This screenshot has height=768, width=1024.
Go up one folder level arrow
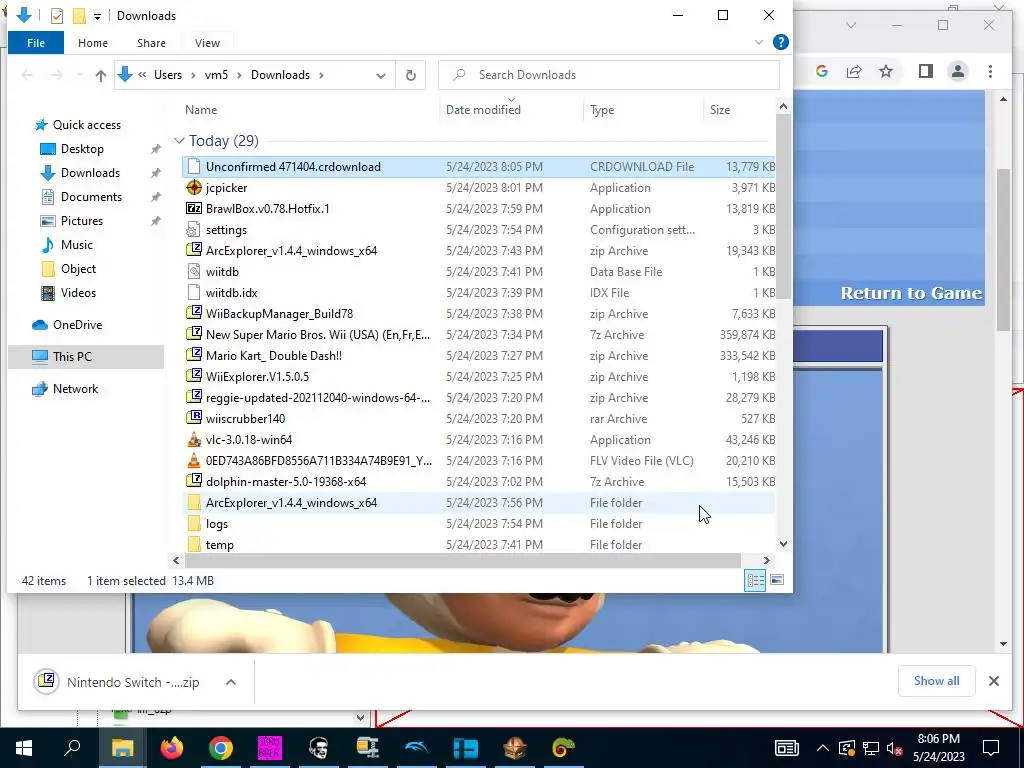pyautogui.click(x=101, y=75)
